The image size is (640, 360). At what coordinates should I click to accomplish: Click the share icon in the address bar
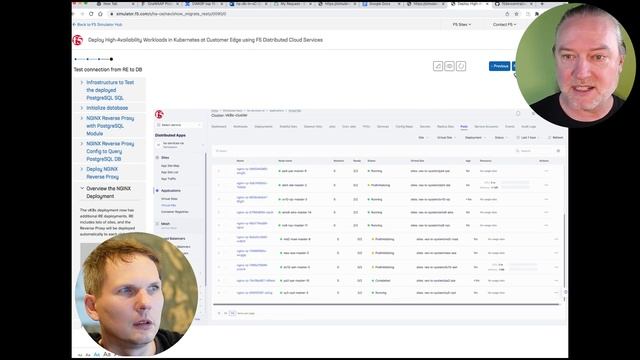pyautogui.click(x=507, y=14)
